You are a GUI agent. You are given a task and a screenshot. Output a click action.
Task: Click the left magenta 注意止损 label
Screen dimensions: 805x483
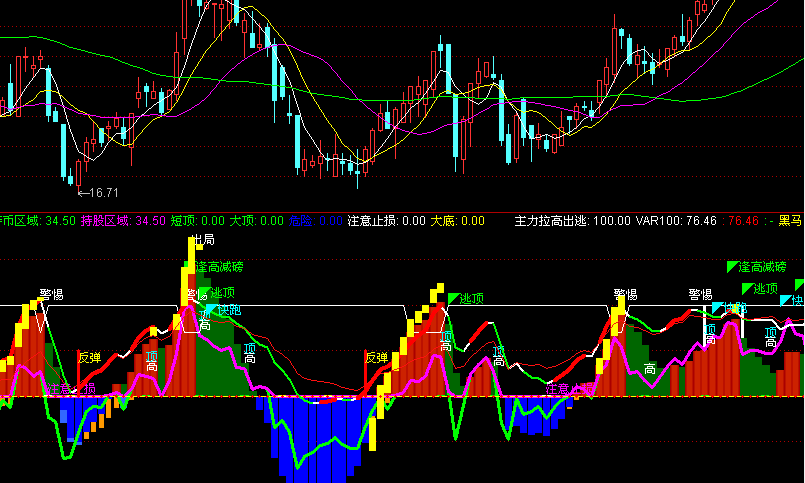click(x=71, y=389)
